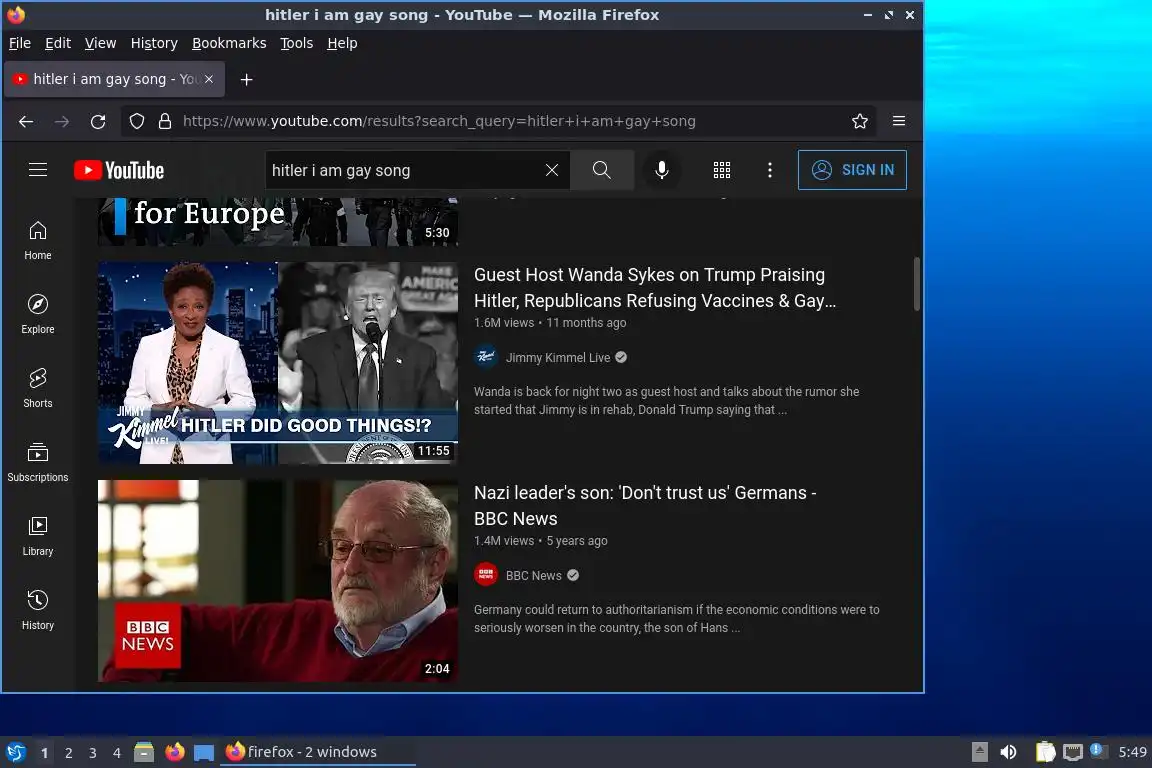Open the Help menu
The width and height of the screenshot is (1152, 768).
pos(342,43)
